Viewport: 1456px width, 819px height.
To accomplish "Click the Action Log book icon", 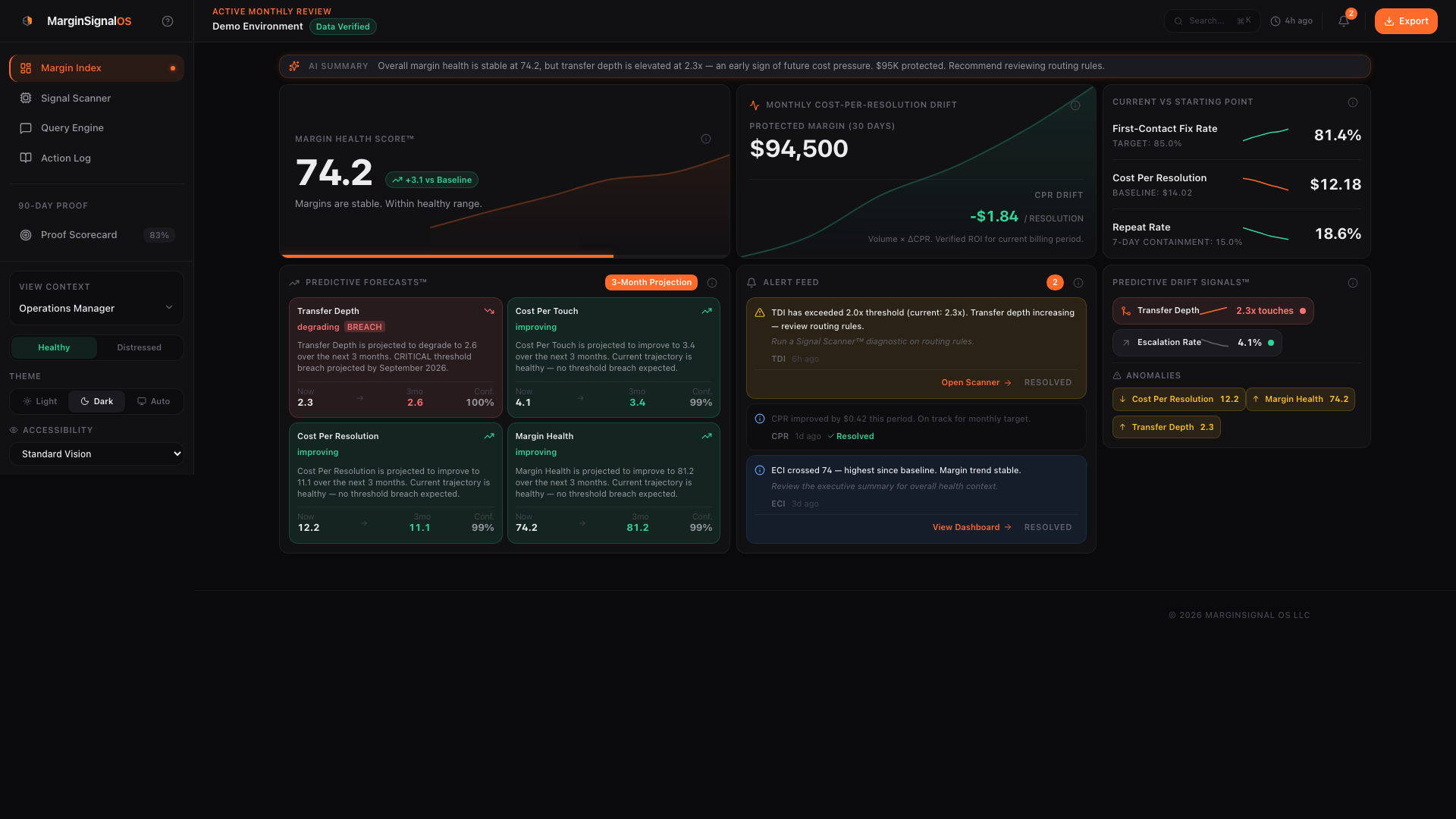I will [25, 158].
